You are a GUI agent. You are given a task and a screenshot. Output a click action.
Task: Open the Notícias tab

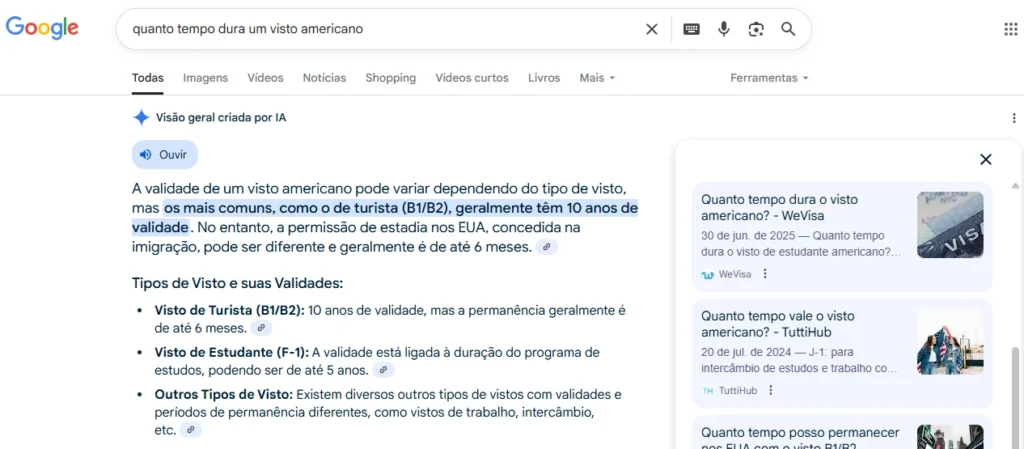click(x=325, y=78)
